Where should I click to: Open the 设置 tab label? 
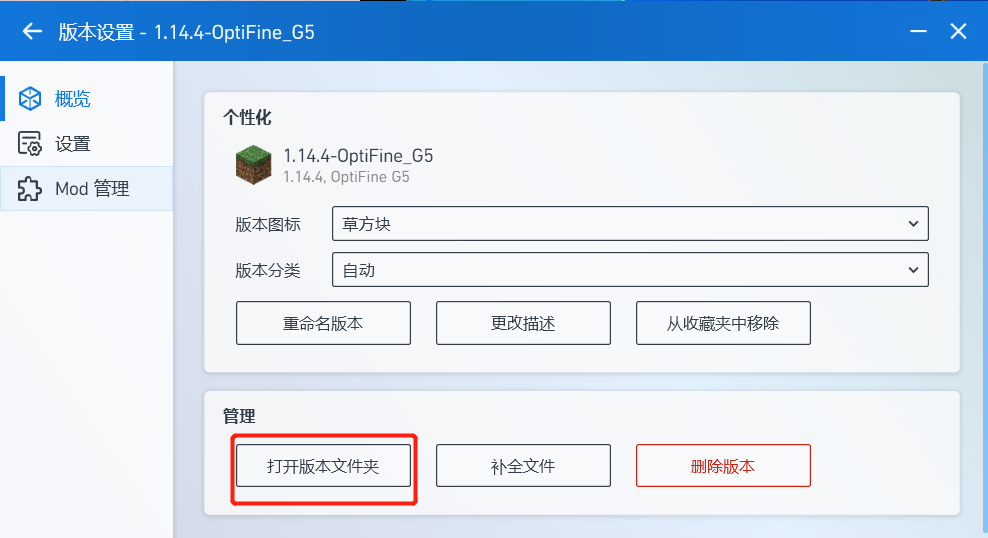point(73,144)
